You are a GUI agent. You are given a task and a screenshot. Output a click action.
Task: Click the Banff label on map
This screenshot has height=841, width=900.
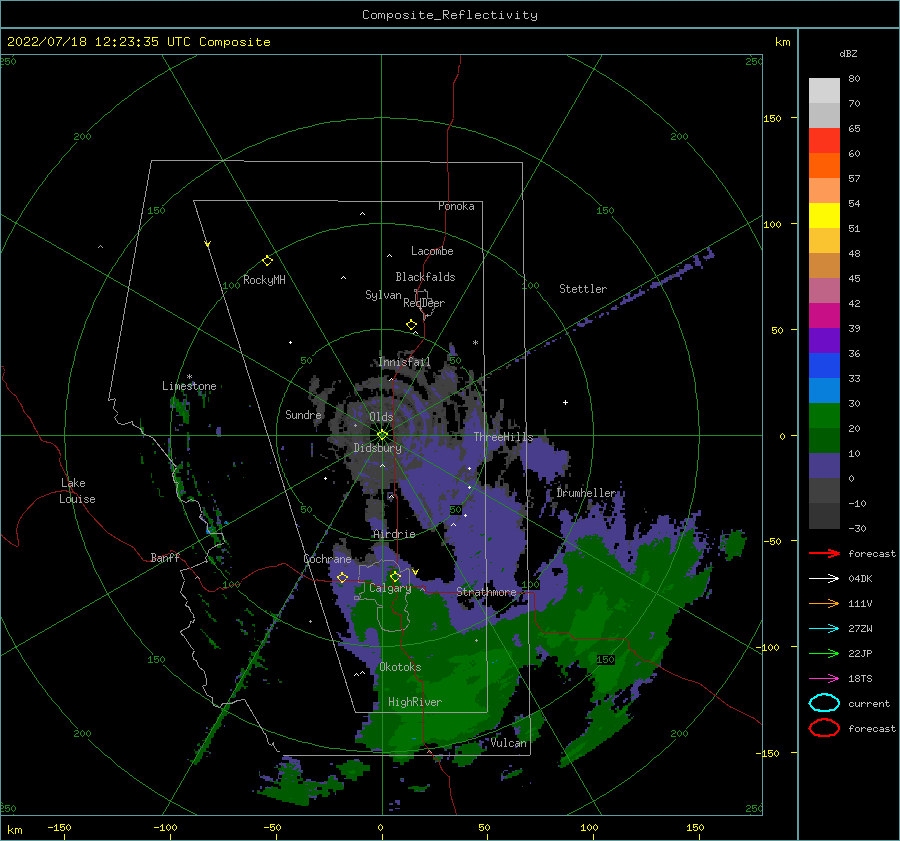point(165,557)
